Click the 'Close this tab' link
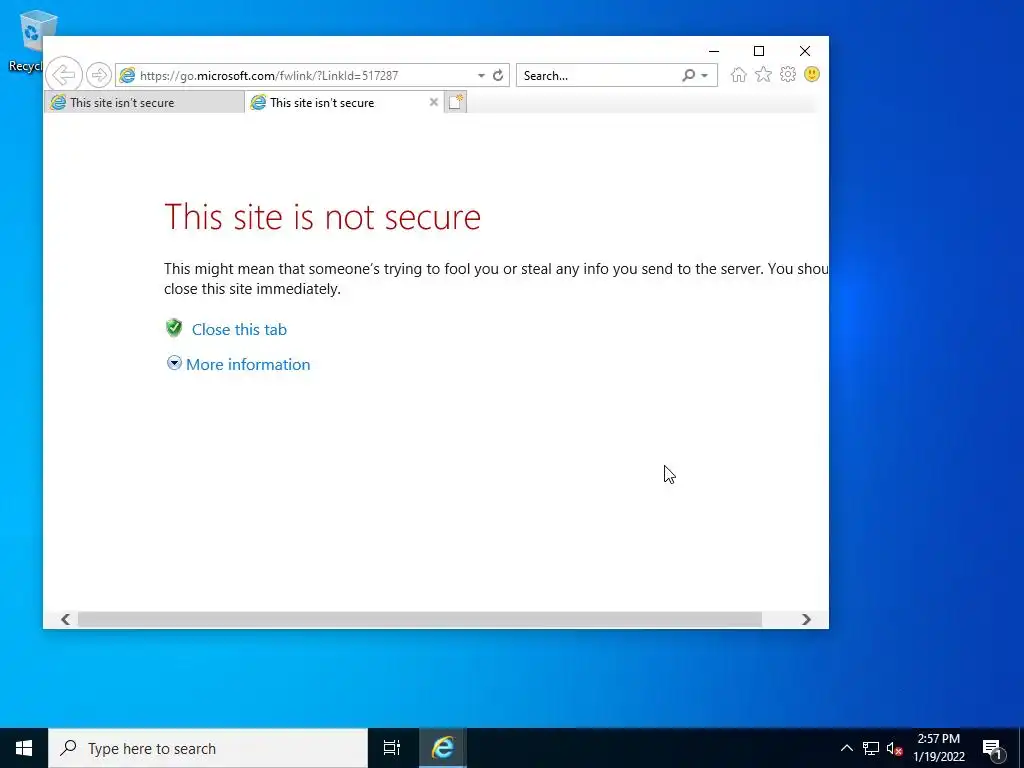Screen dimensions: 1024x768 coord(239,330)
